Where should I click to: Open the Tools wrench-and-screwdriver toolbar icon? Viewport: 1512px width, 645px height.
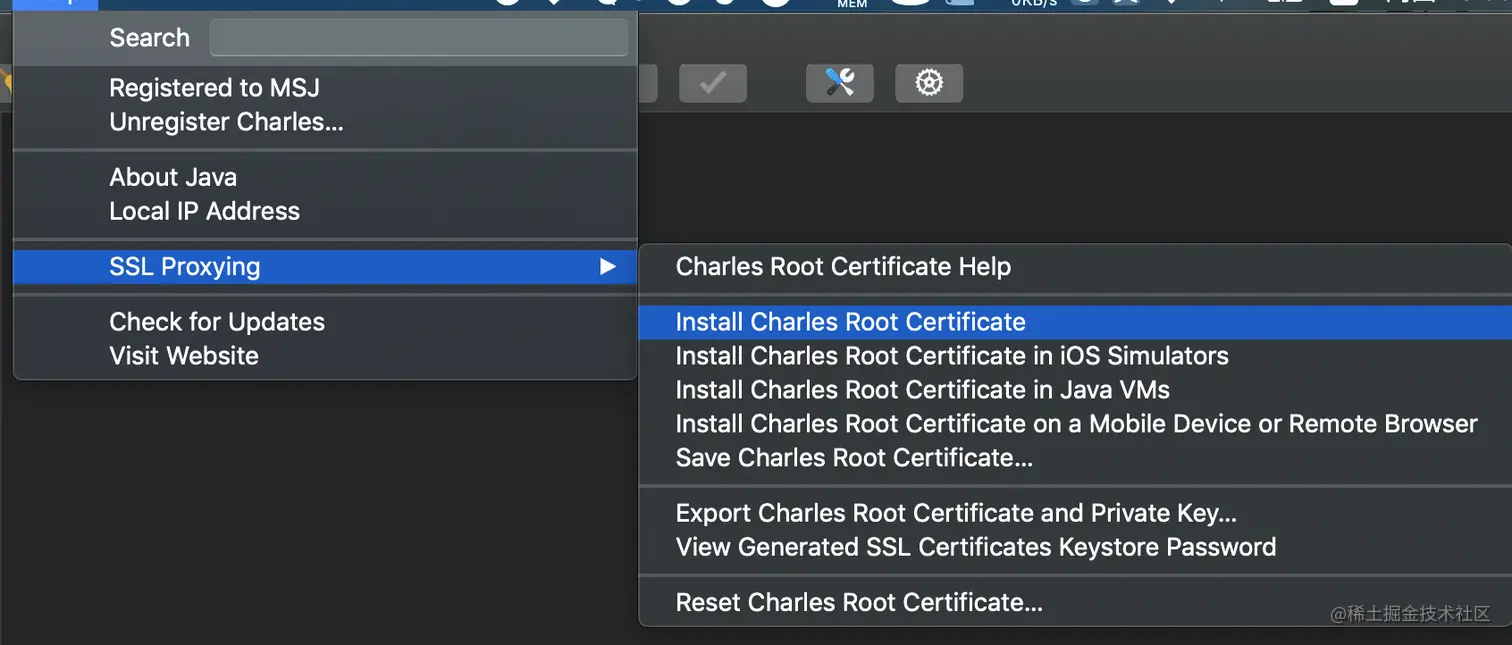point(840,84)
